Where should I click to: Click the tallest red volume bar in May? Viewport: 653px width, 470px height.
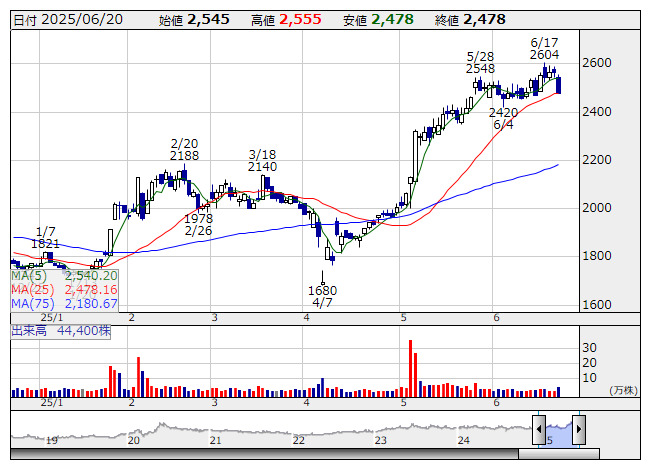coord(411,368)
